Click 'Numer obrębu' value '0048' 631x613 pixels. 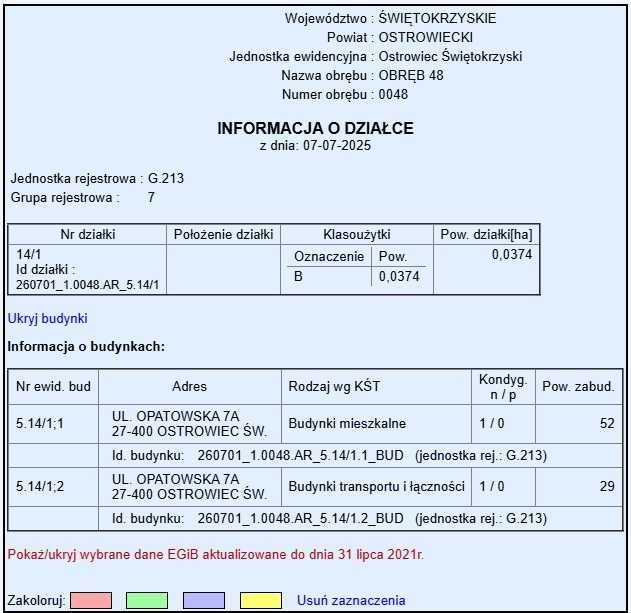pyautogui.click(x=393, y=95)
